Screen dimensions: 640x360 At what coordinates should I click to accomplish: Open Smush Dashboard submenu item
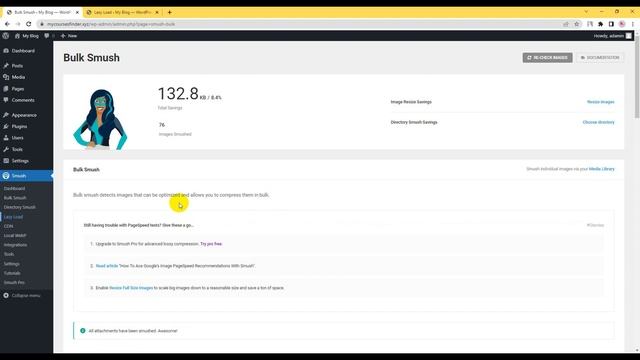click(14, 189)
